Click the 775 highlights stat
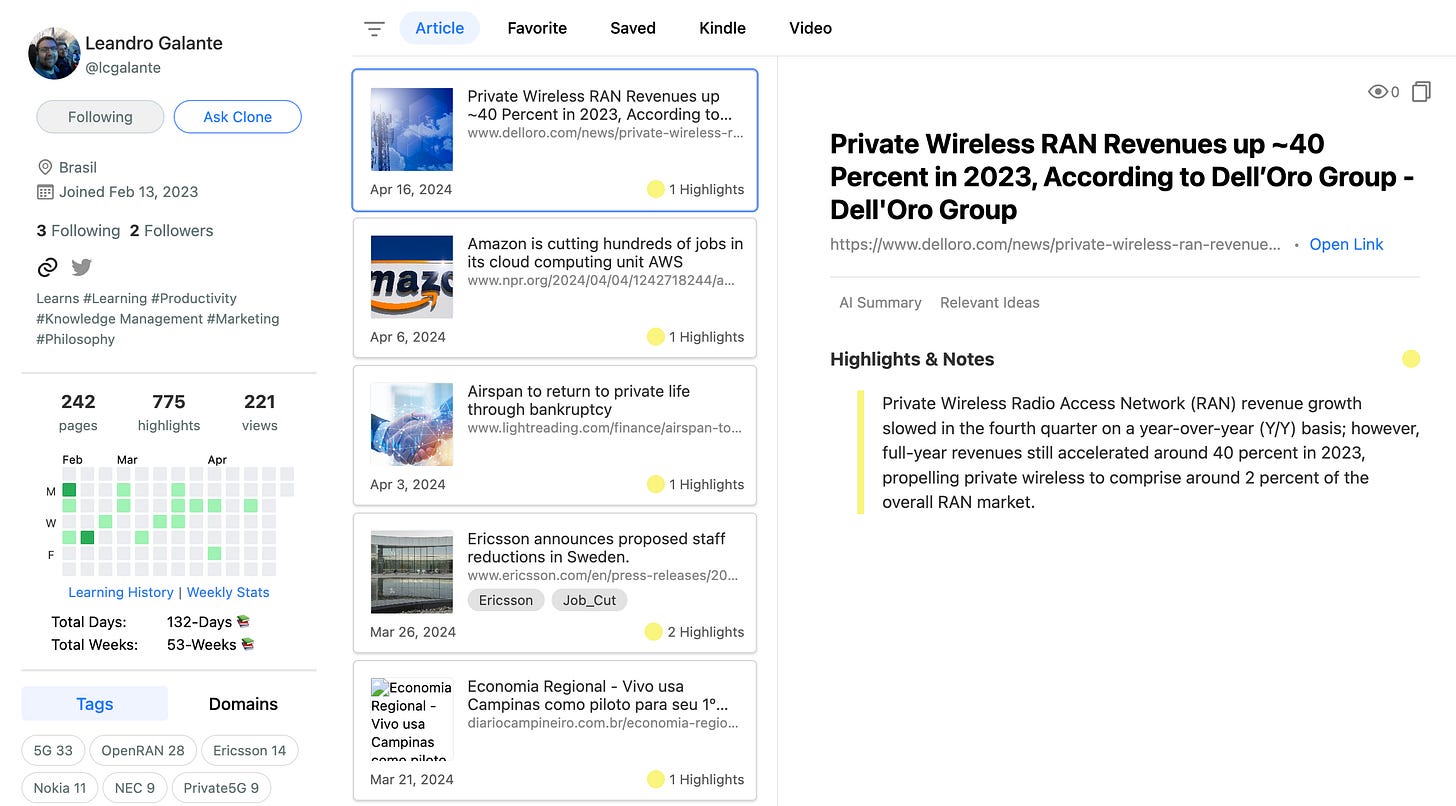Image resolution: width=1456 pixels, height=806 pixels. pyautogui.click(x=169, y=412)
